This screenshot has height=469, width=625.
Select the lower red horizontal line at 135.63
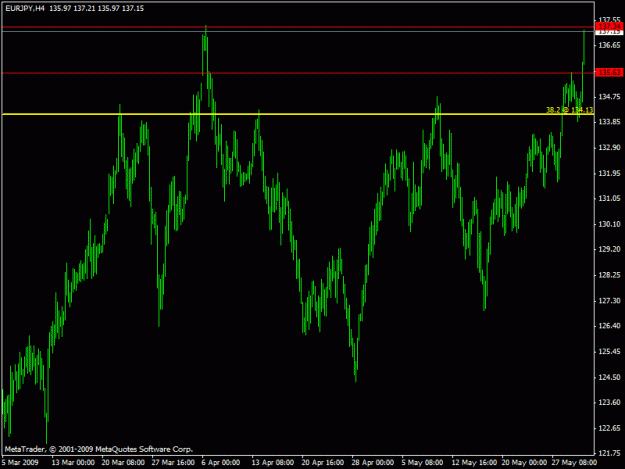pos(298,73)
